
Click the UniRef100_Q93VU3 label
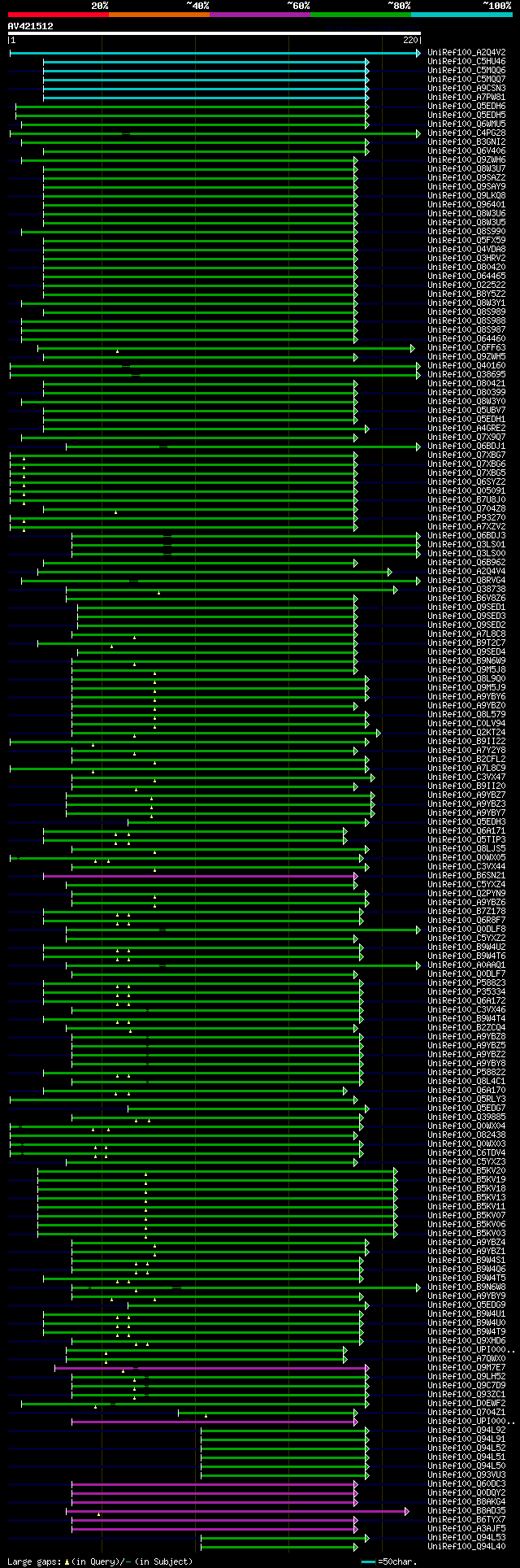pos(466,1475)
